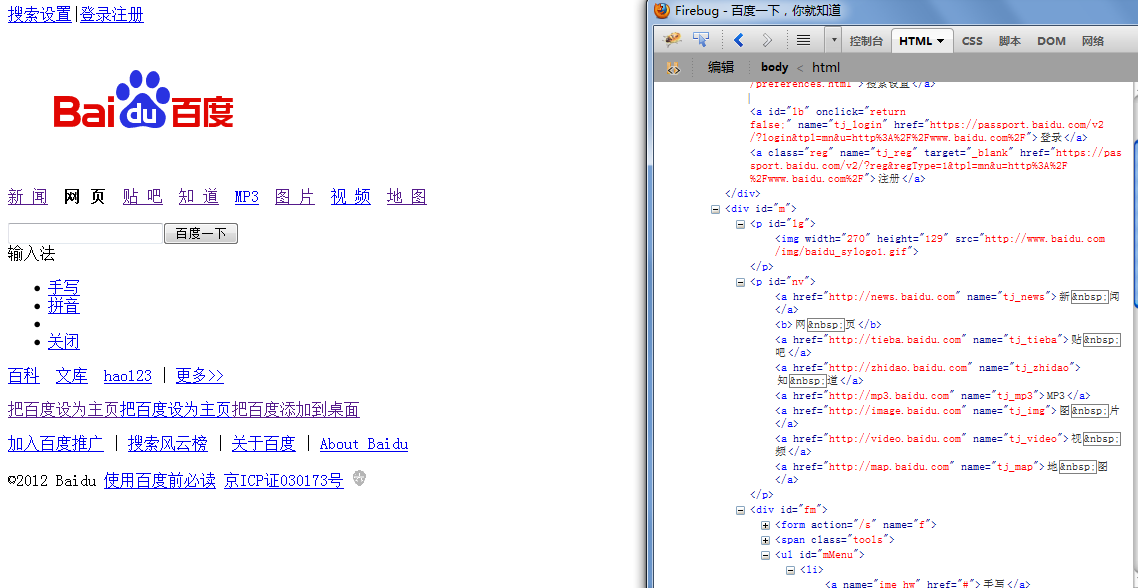Collapse the ul id="mMenu" node
Viewport: 1138px width, 588px height.
766,555
